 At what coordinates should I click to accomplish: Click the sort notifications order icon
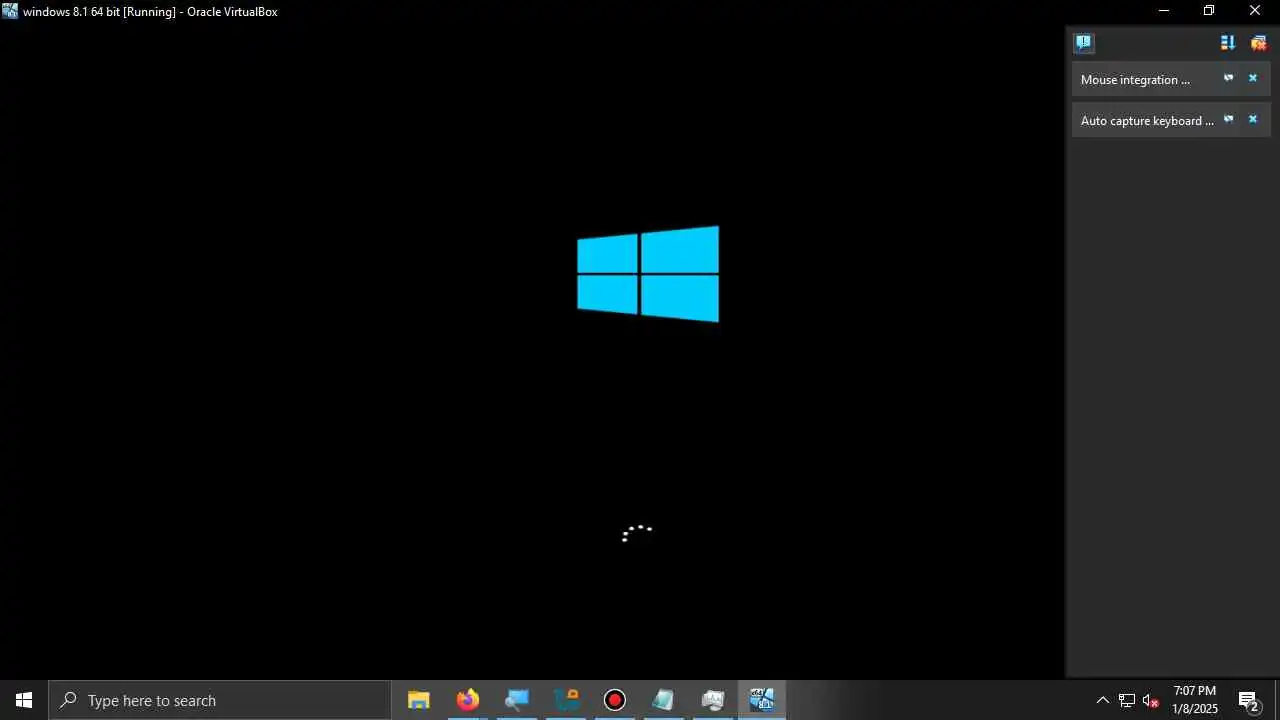pyautogui.click(x=1228, y=42)
